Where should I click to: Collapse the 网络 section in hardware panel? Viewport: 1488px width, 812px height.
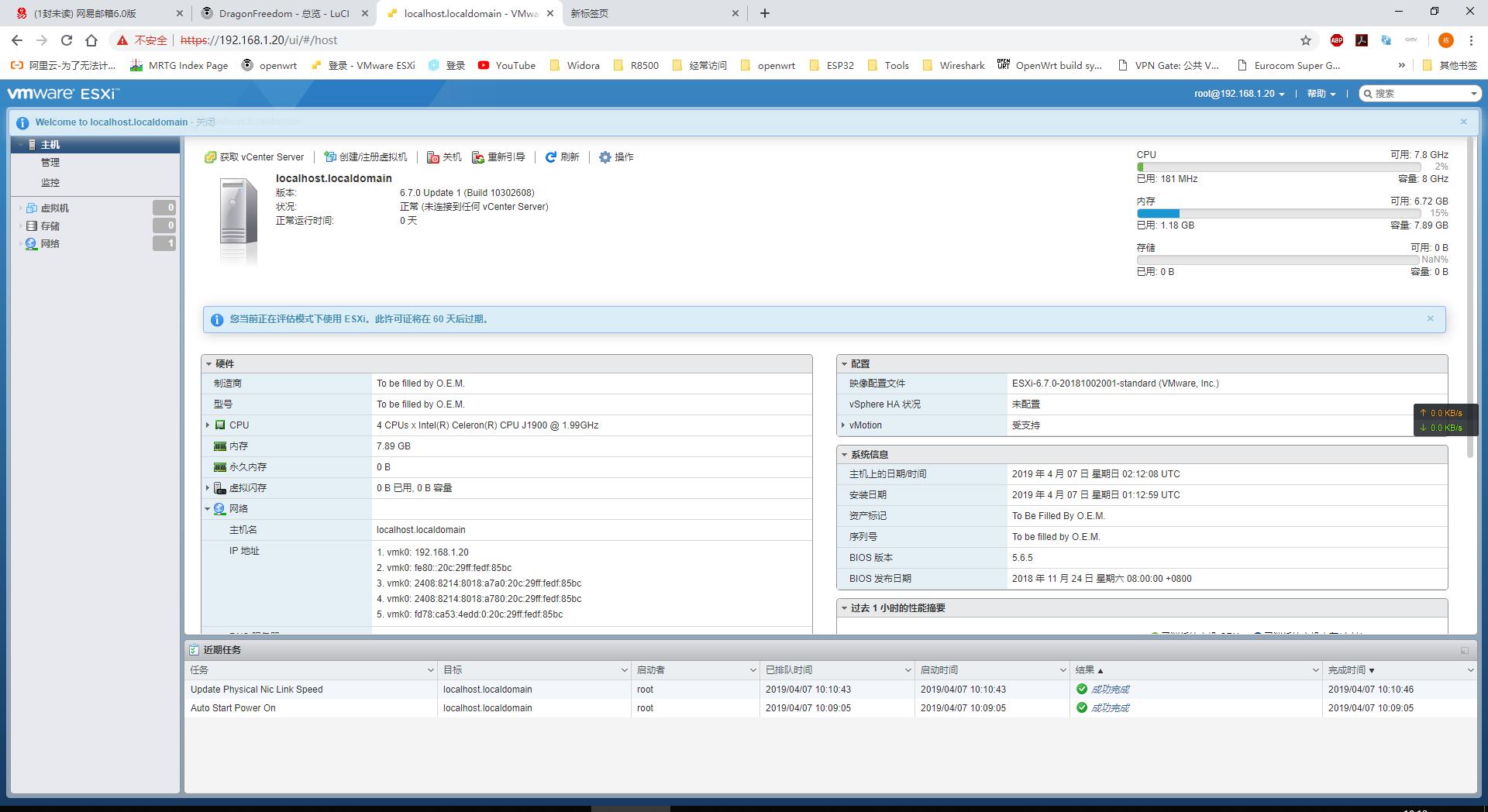point(208,509)
